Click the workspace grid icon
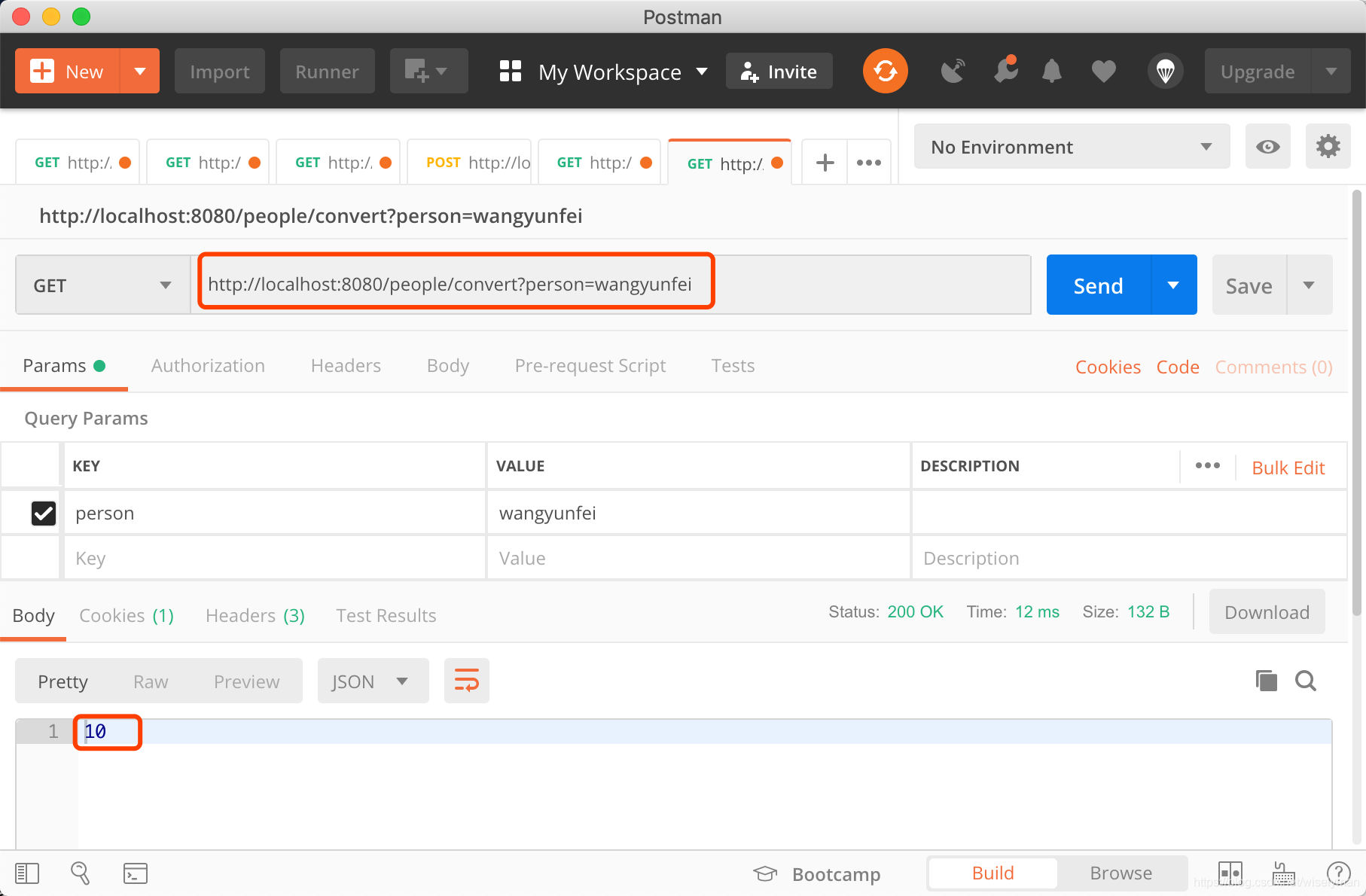1366x896 pixels. (x=511, y=72)
